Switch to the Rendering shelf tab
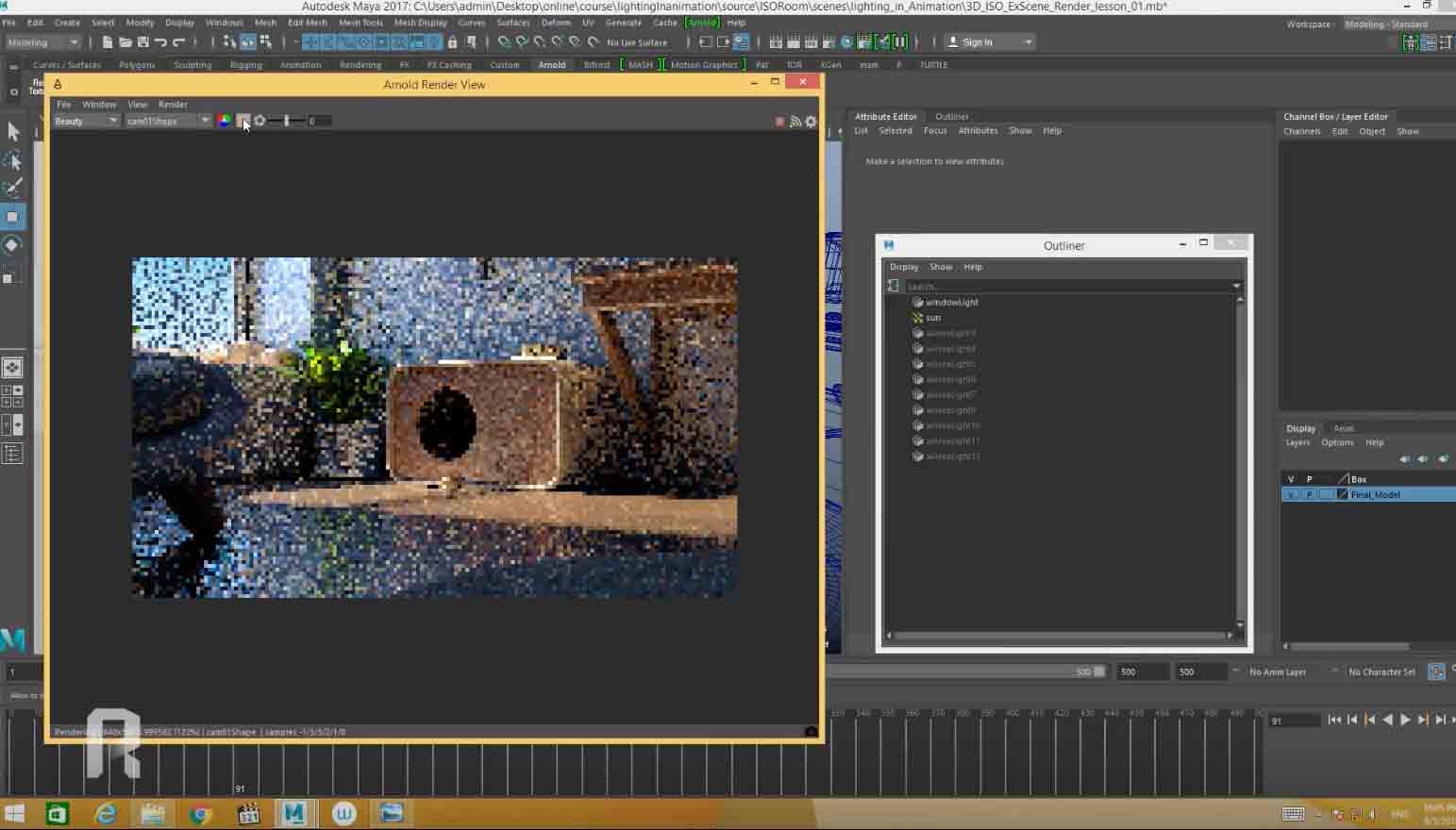Image resolution: width=1456 pixels, height=830 pixels. [360, 65]
